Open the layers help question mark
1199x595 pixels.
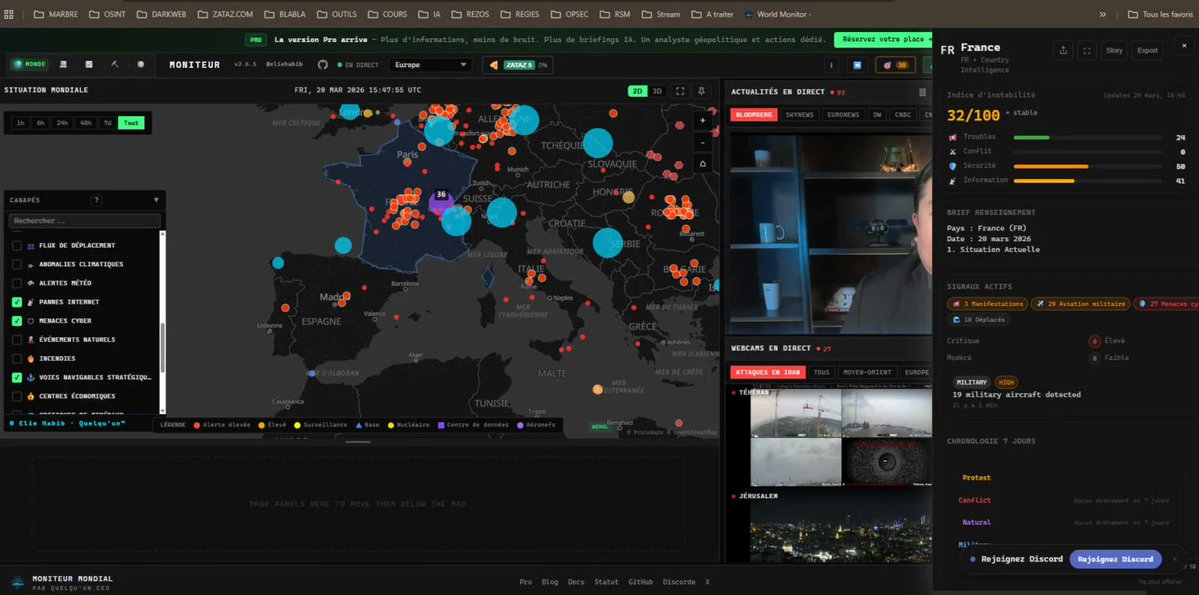(97, 200)
